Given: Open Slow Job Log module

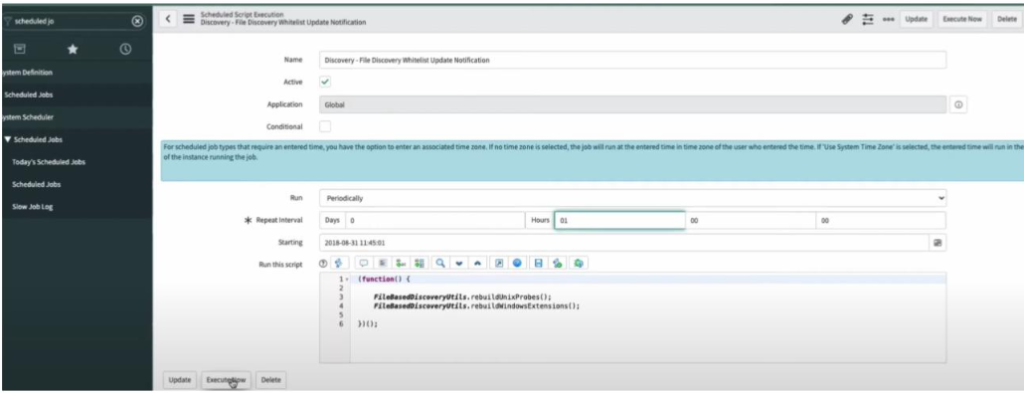Looking at the screenshot, I should click(32, 207).
